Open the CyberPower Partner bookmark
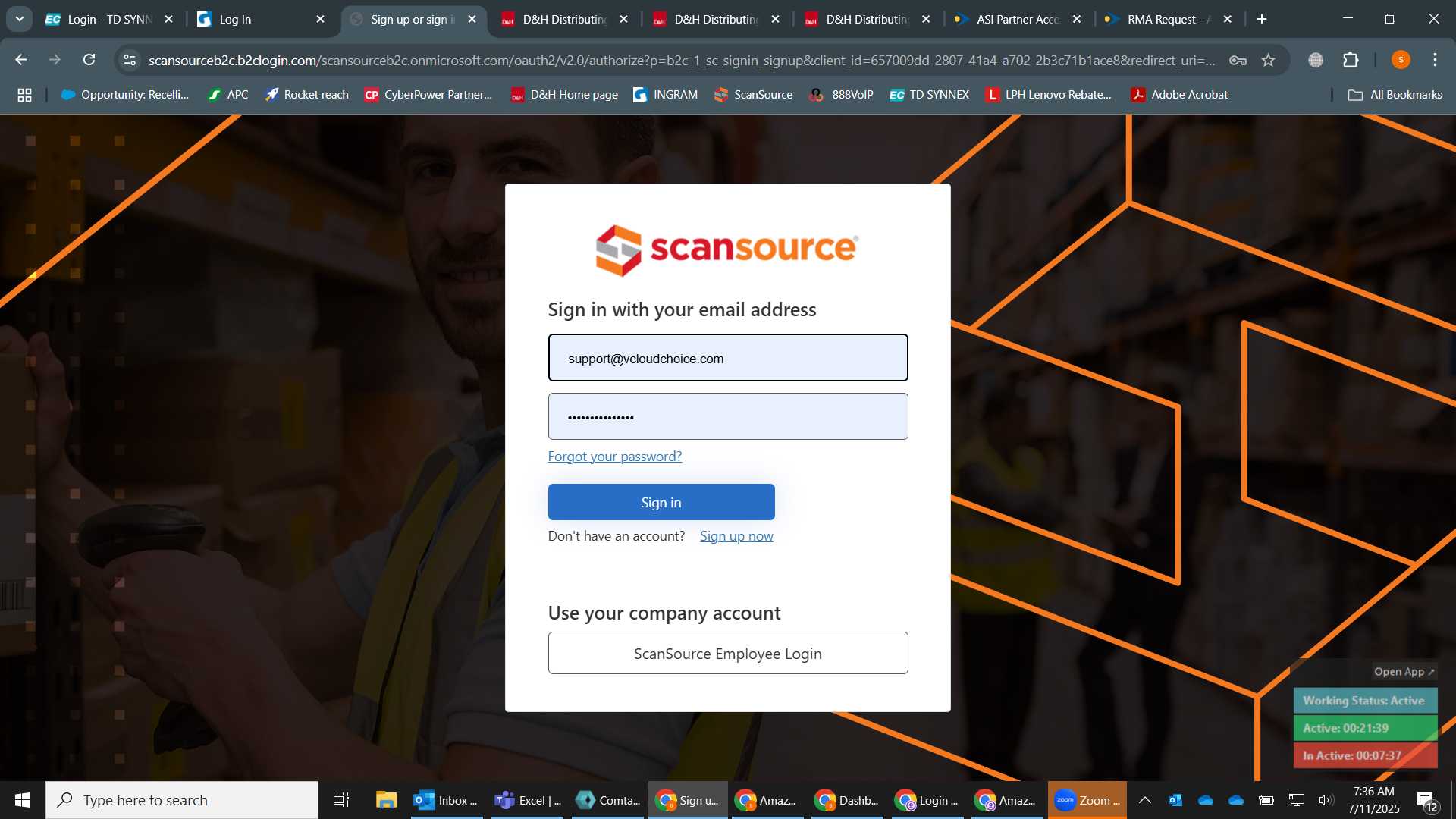Image resolution: width=1456 pixels, height=819 pixels. click(x=428, y=95)
